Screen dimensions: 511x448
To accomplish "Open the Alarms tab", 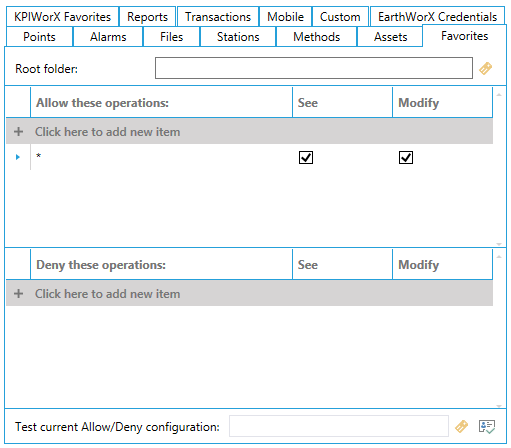I will tap(108, 37).
